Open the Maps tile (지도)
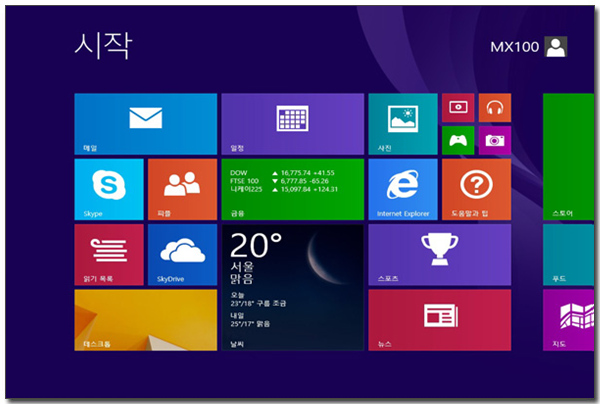 click(x=569, y=320)
